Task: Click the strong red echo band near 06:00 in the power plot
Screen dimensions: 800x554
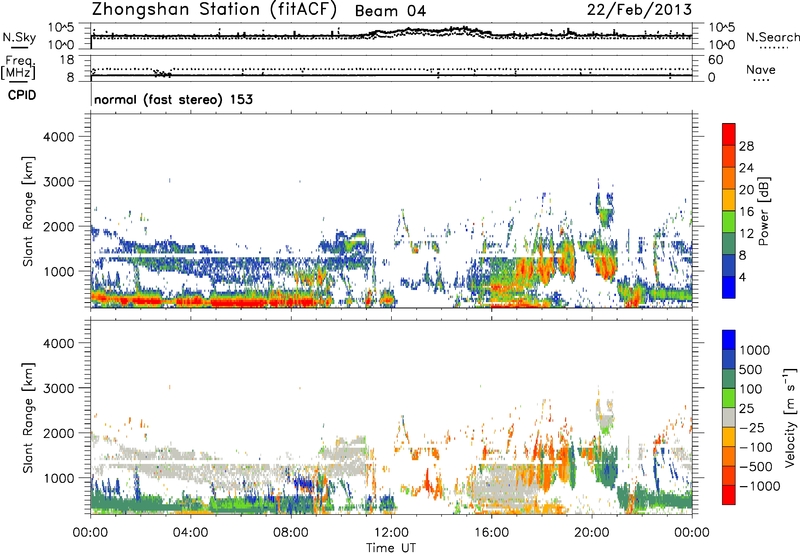Action: pos(240,302)
